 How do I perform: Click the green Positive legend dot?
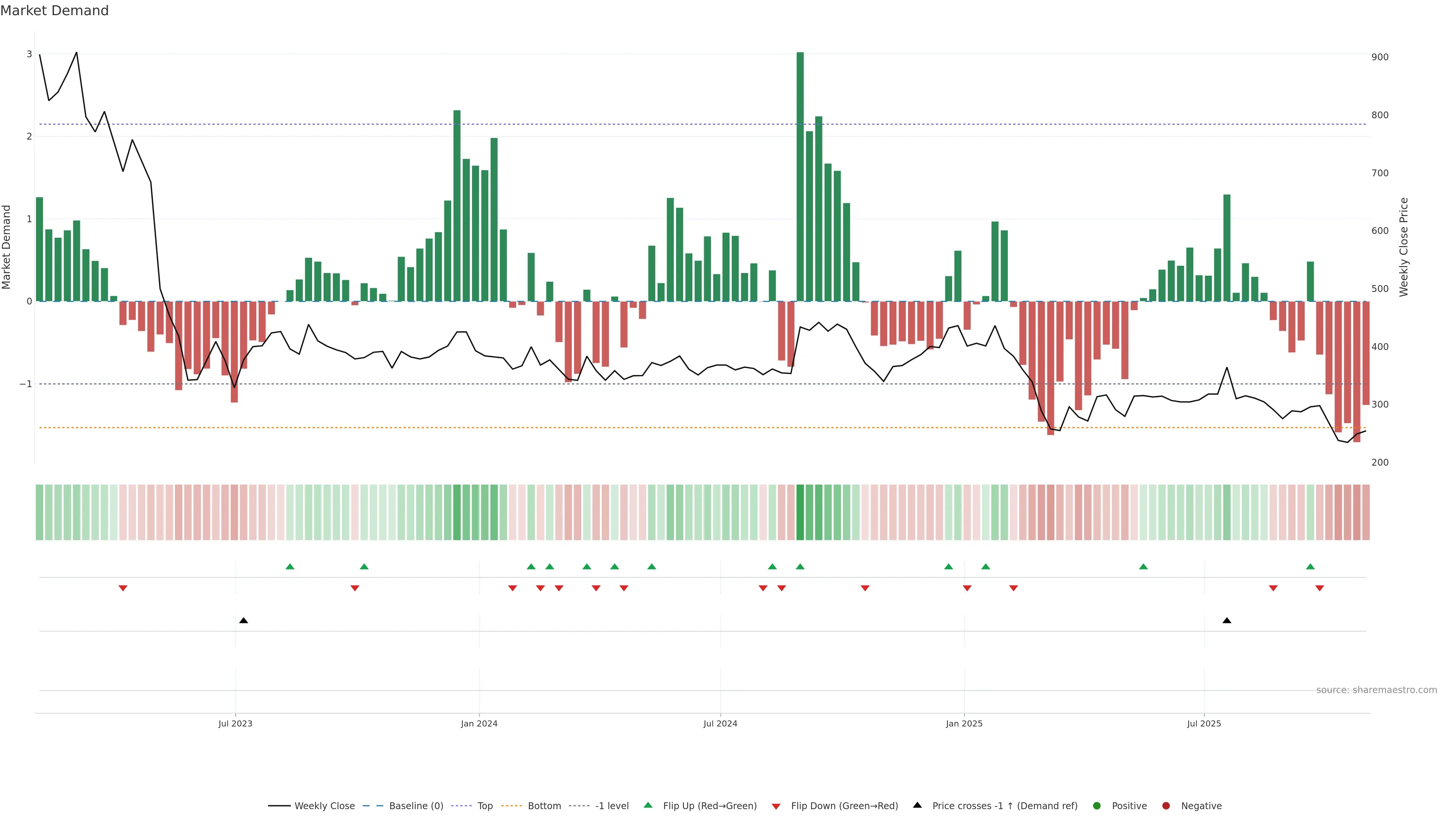(1097, 805)
